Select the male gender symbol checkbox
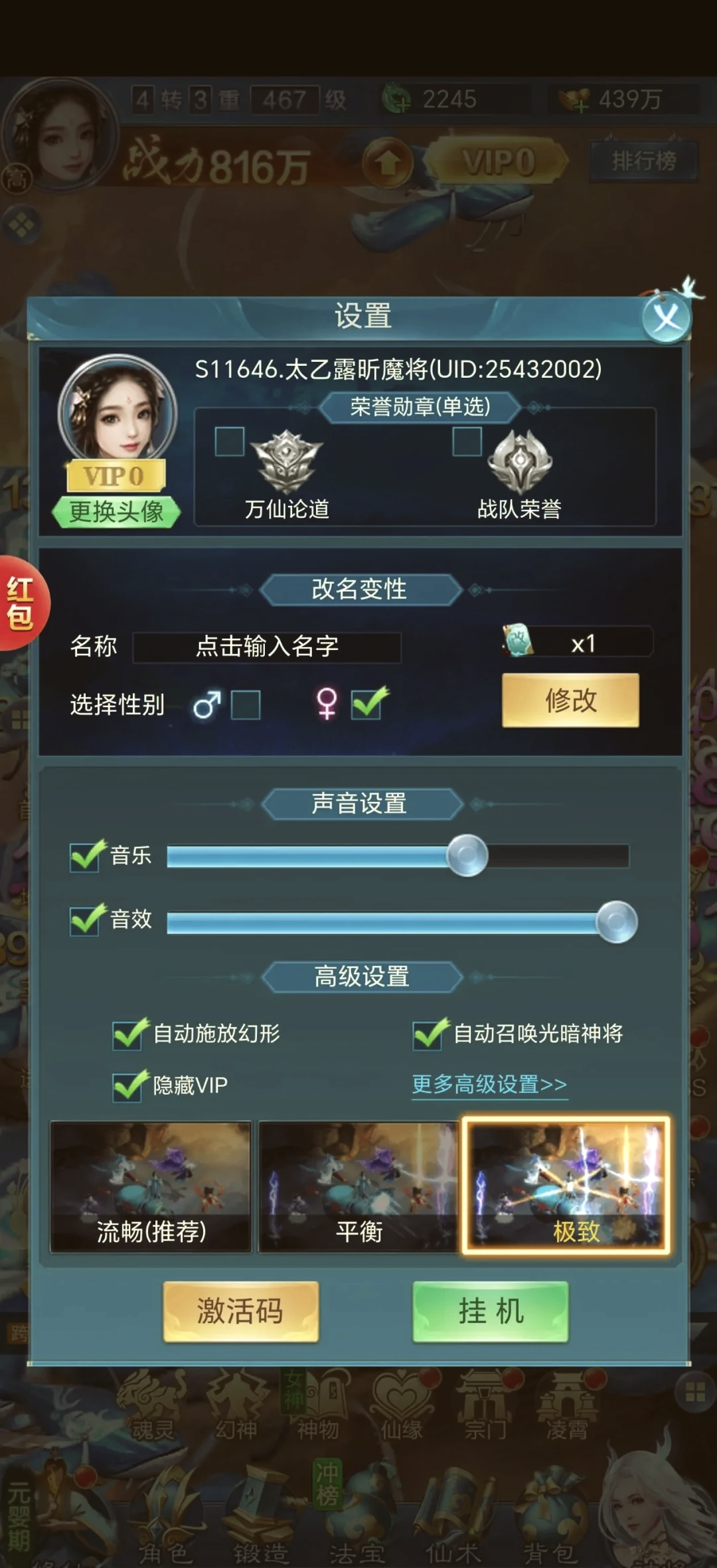This screenshot has height=1568, width=717. pos(246,704)
